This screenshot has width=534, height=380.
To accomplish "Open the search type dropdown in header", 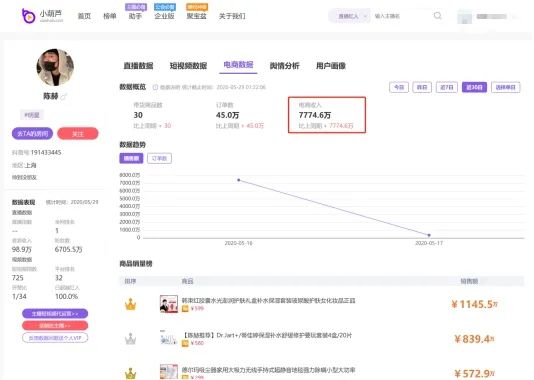I will coord(349,16).
